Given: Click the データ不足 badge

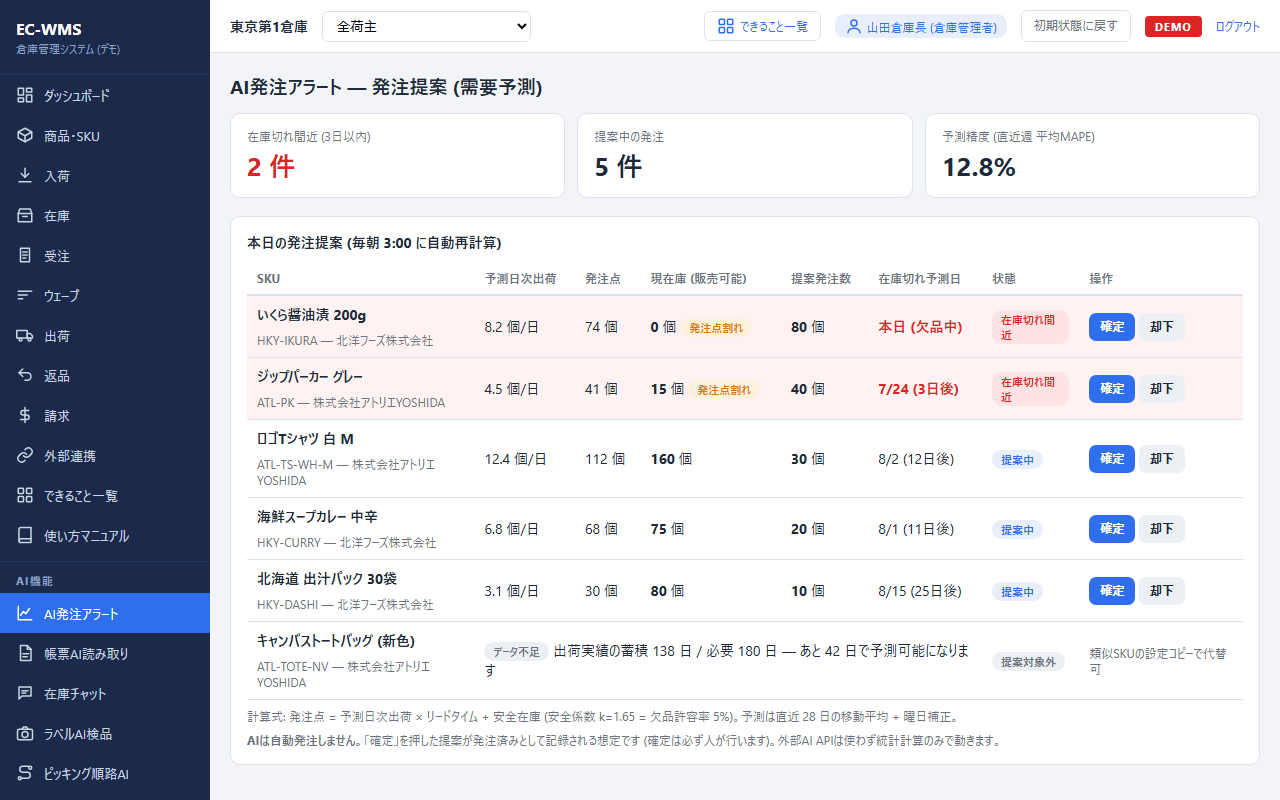Looking at the screenshot, I should pos(517,652).
